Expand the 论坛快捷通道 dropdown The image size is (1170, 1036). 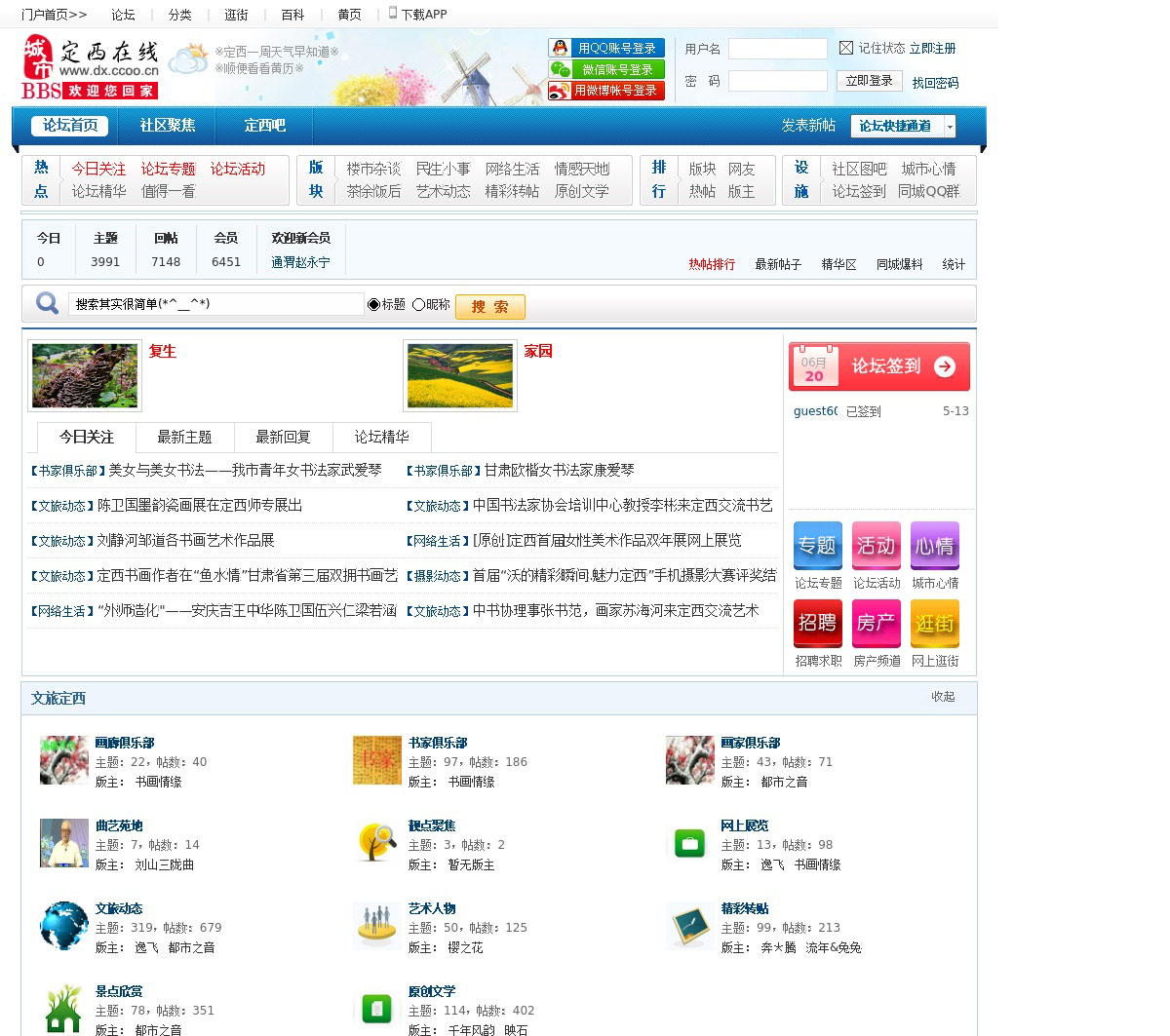950,127
